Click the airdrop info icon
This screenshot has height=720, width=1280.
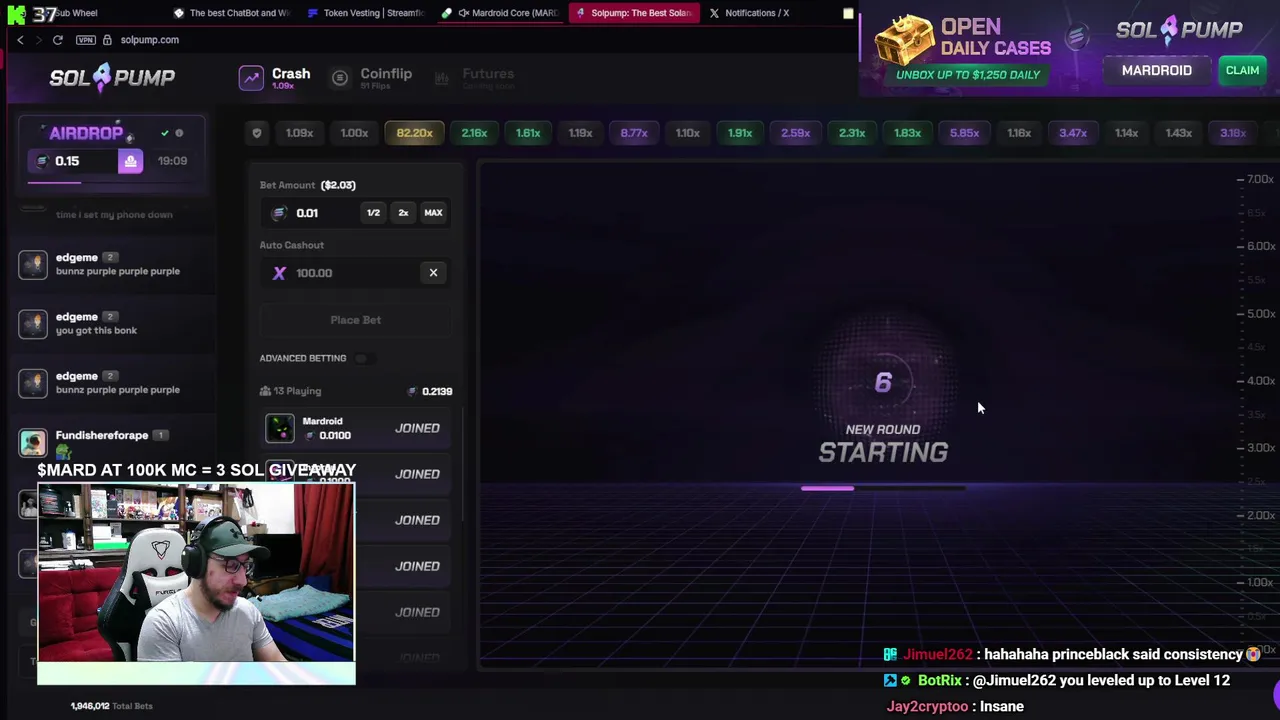point(179,133)
